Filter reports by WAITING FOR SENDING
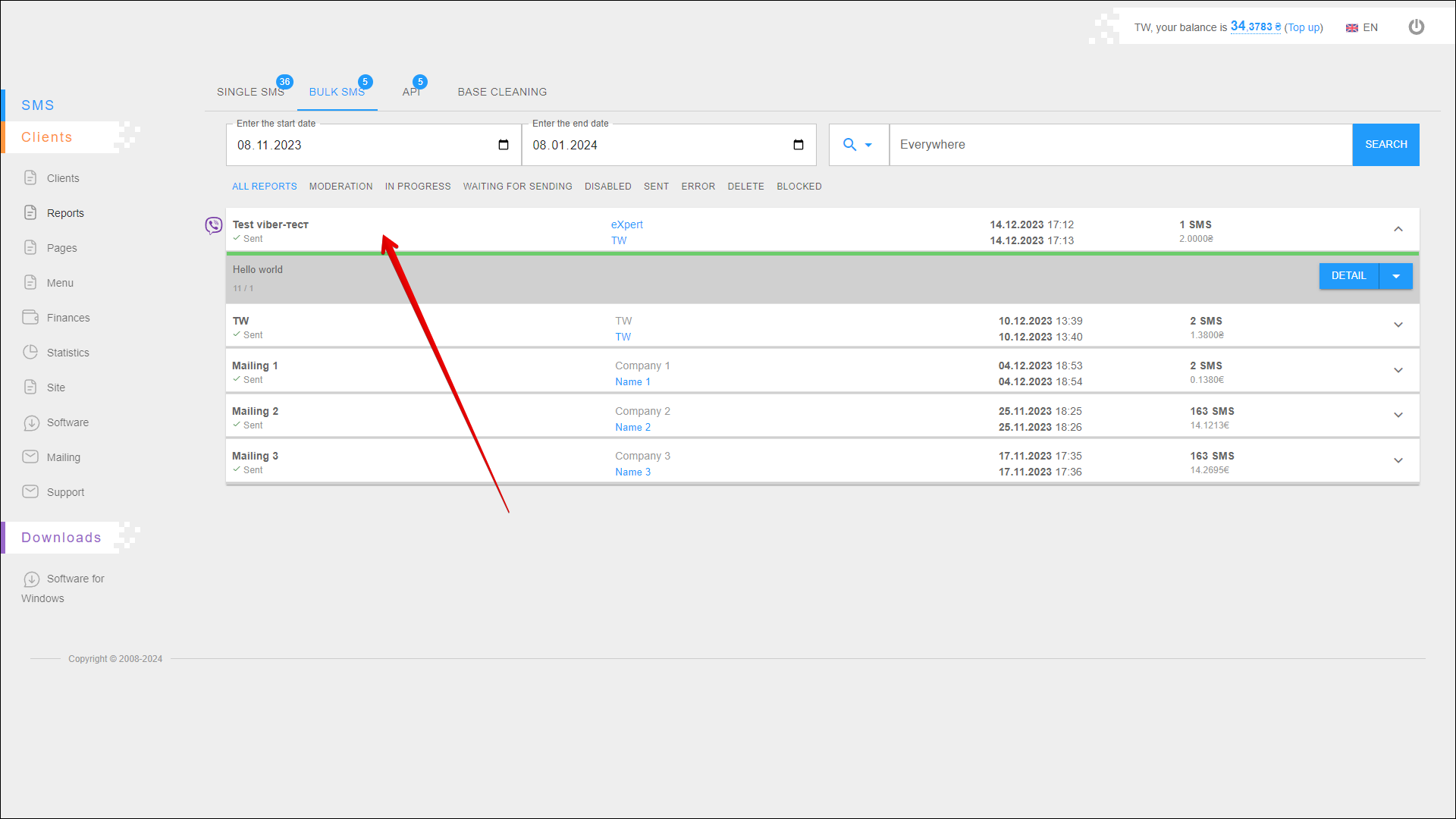The height and width of the screenshot is (819, 1456). click(x=517, y=187)
